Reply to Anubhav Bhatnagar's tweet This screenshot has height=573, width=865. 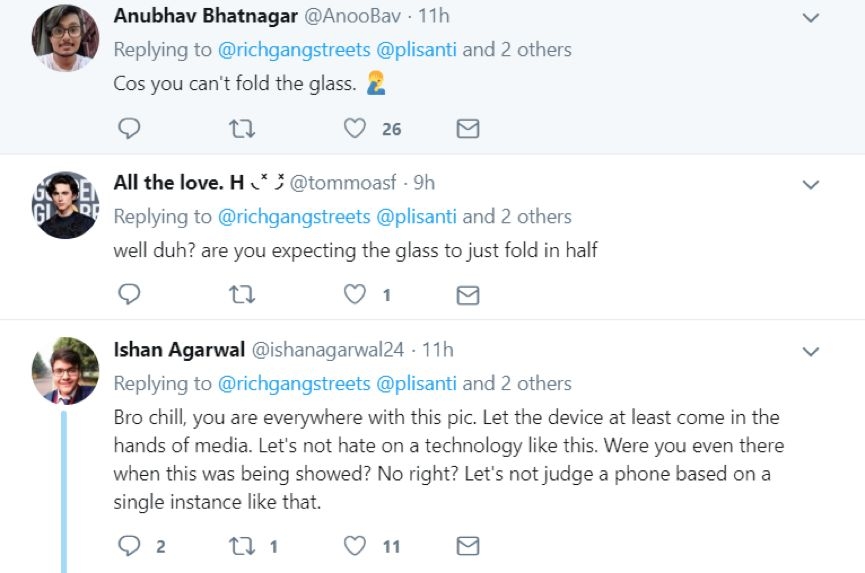129,128
